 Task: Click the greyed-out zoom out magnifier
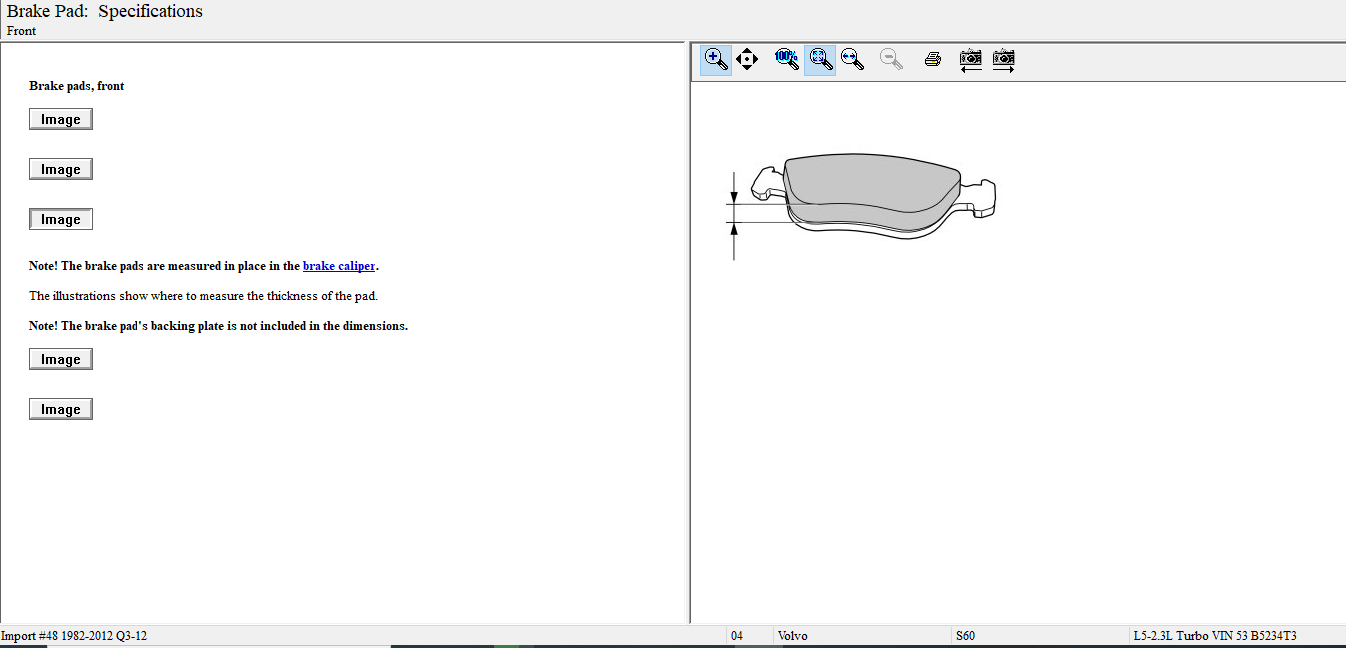click(891, 59)
